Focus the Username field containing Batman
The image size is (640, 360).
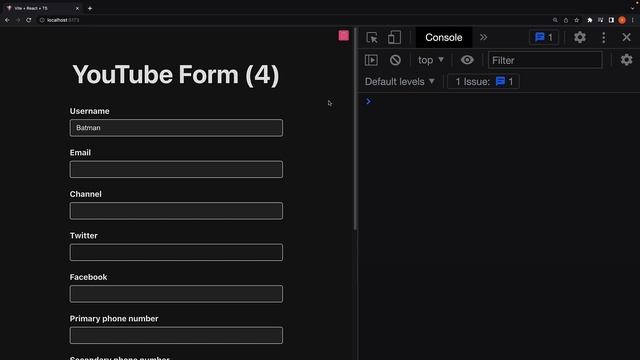click(176, 128)
